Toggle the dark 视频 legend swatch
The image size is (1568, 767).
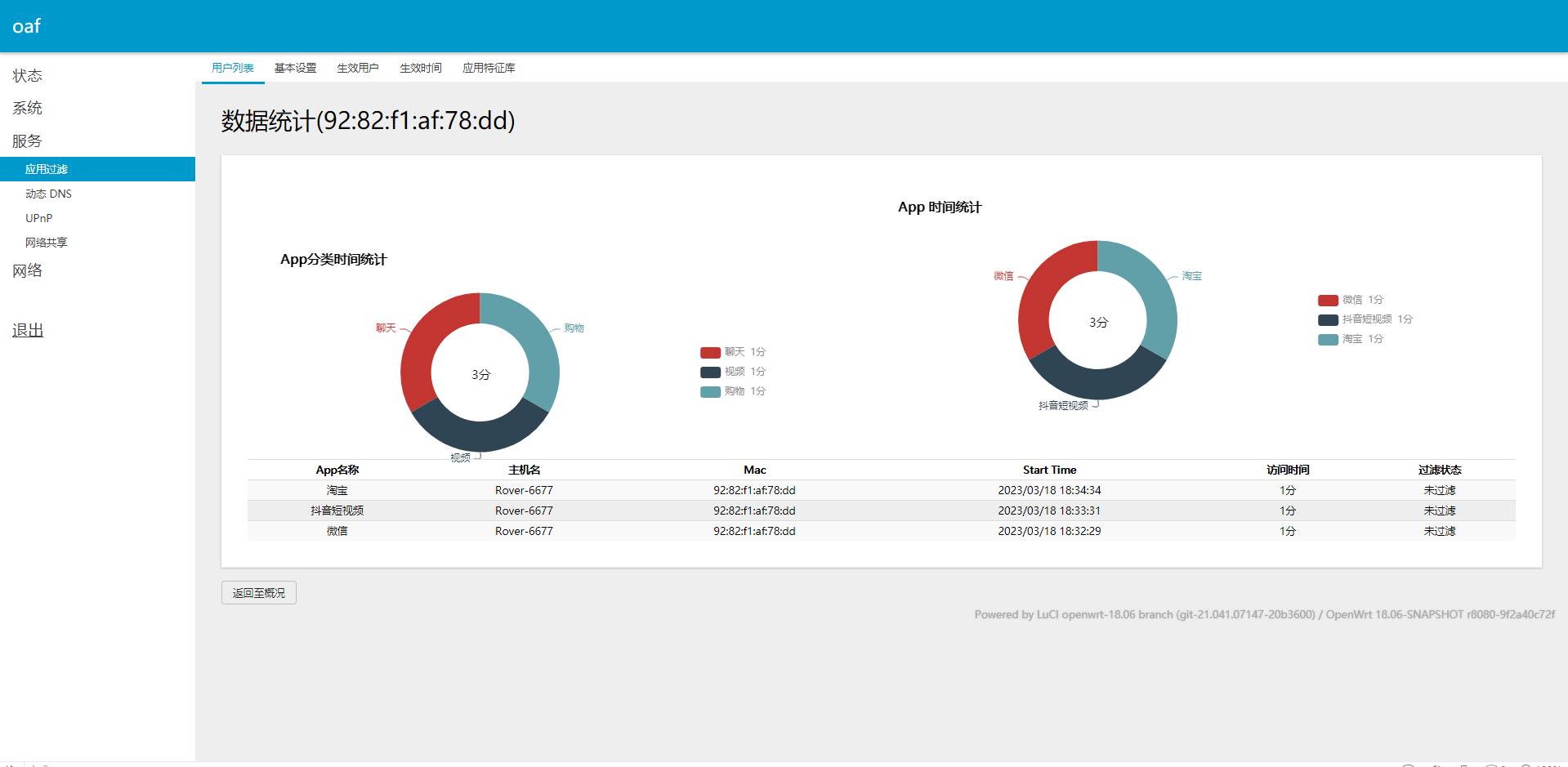(x=710, y=372)
